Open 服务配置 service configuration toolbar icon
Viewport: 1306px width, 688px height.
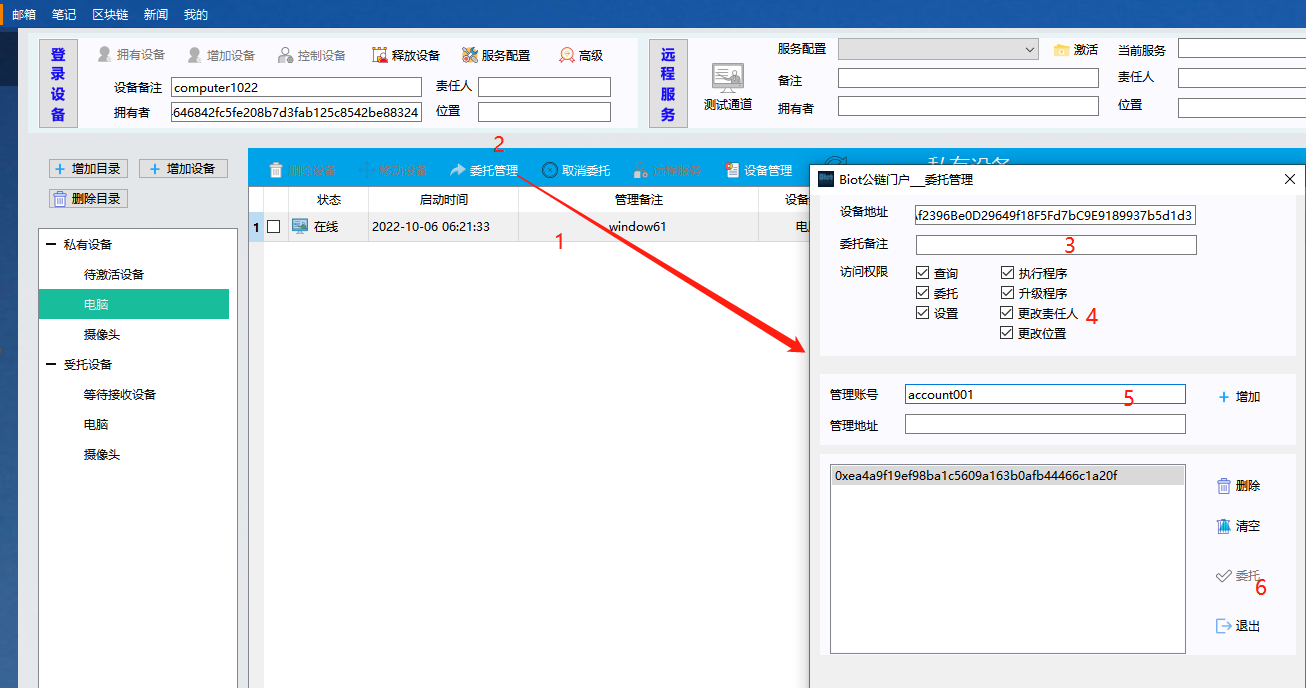click(x=470, y=56)
